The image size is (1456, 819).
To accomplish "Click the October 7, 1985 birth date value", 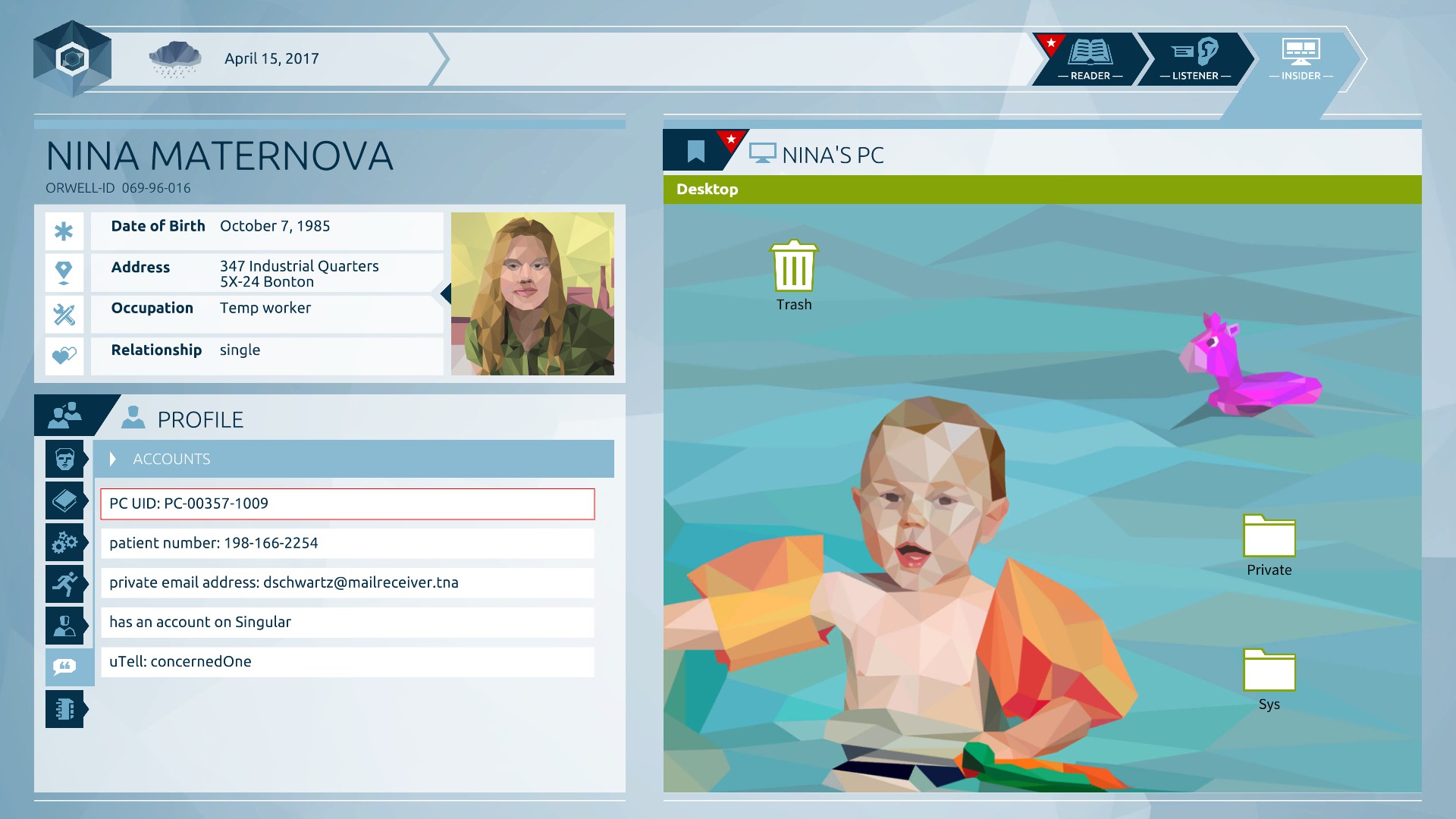I will pyautogui.click(x=275, y=226).
